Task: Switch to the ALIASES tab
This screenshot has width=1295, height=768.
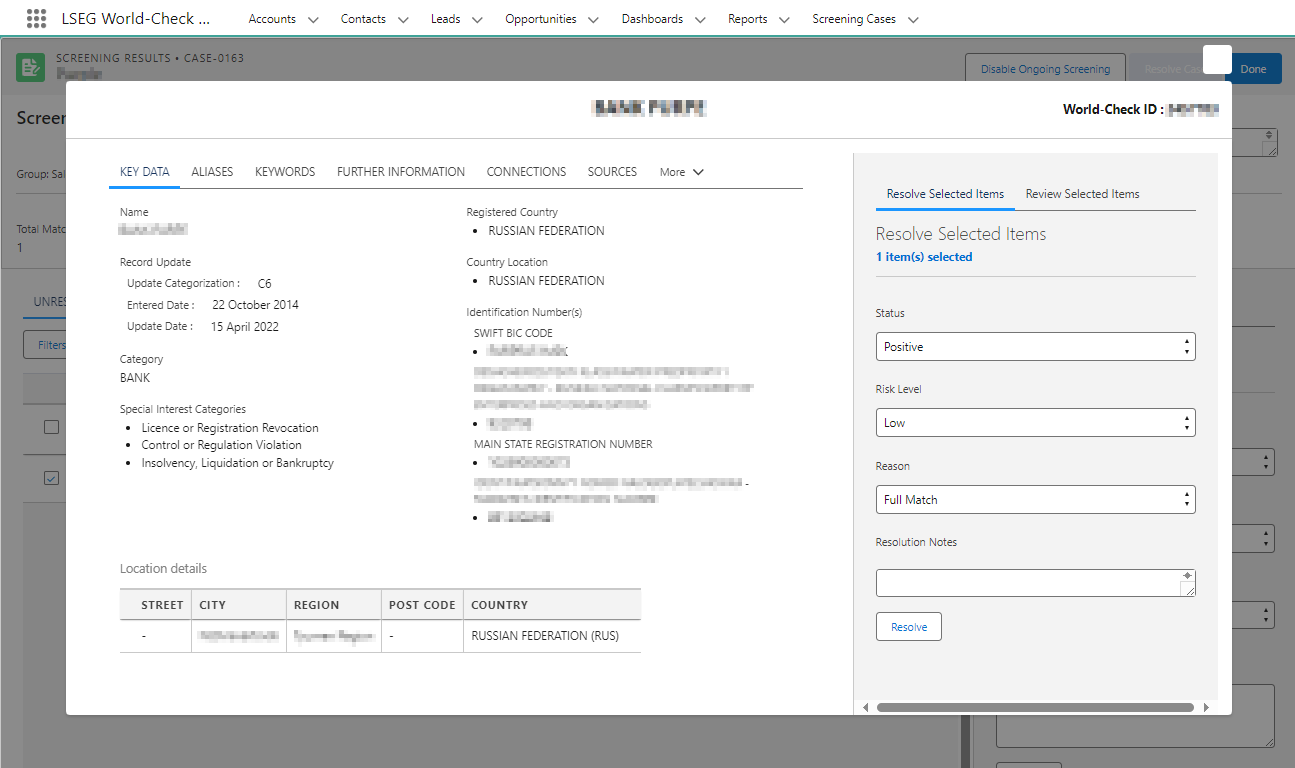Action: [x=211, y=172]
